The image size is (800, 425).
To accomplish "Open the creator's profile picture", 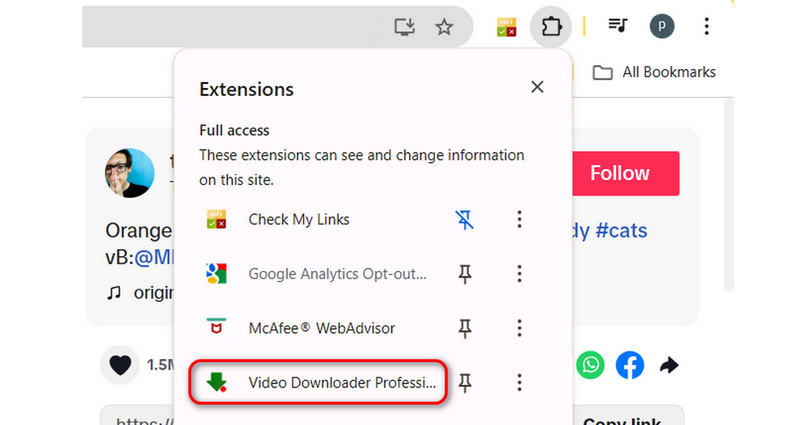I will coord(130,173).
